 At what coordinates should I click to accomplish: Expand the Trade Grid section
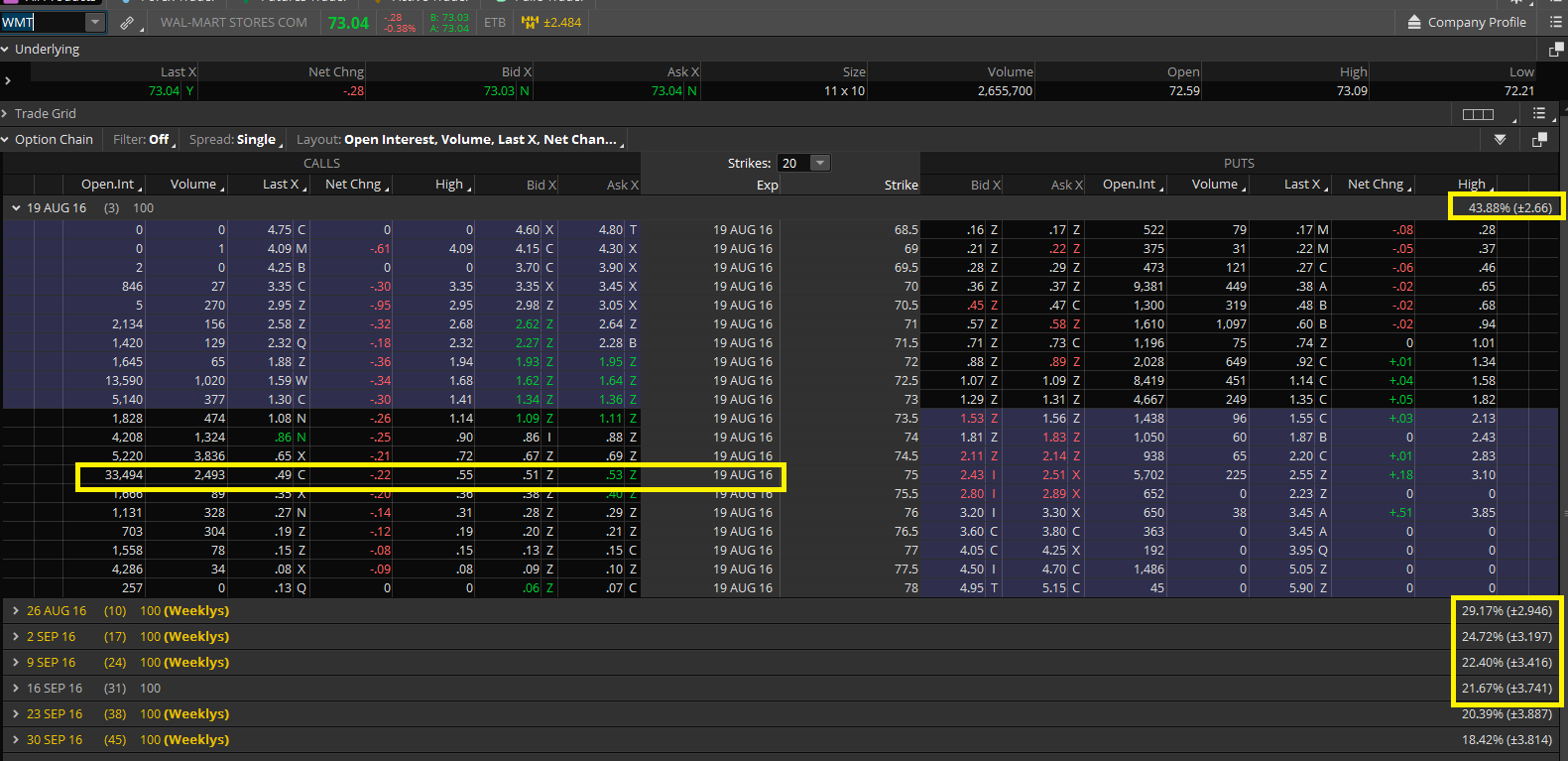coord(6,114)
